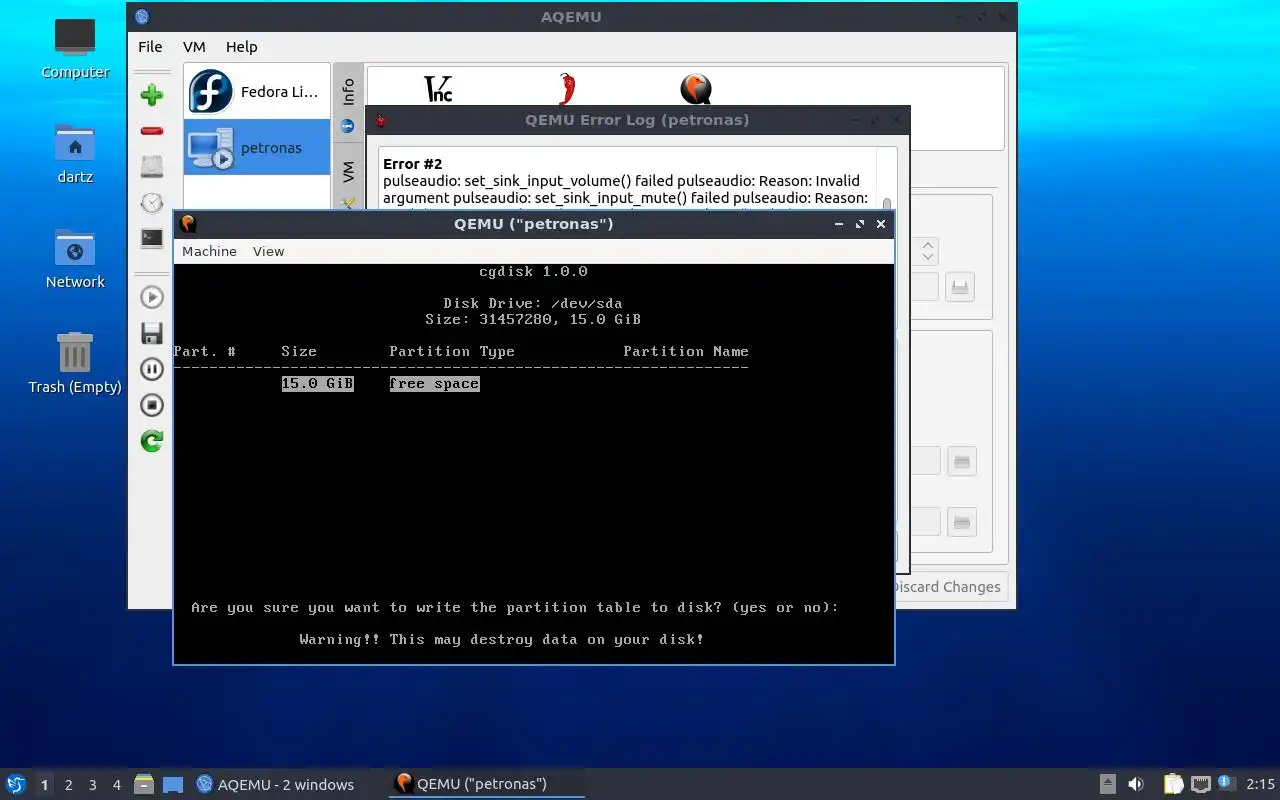Open the Help menu in AQEMU

coord(241,46)
